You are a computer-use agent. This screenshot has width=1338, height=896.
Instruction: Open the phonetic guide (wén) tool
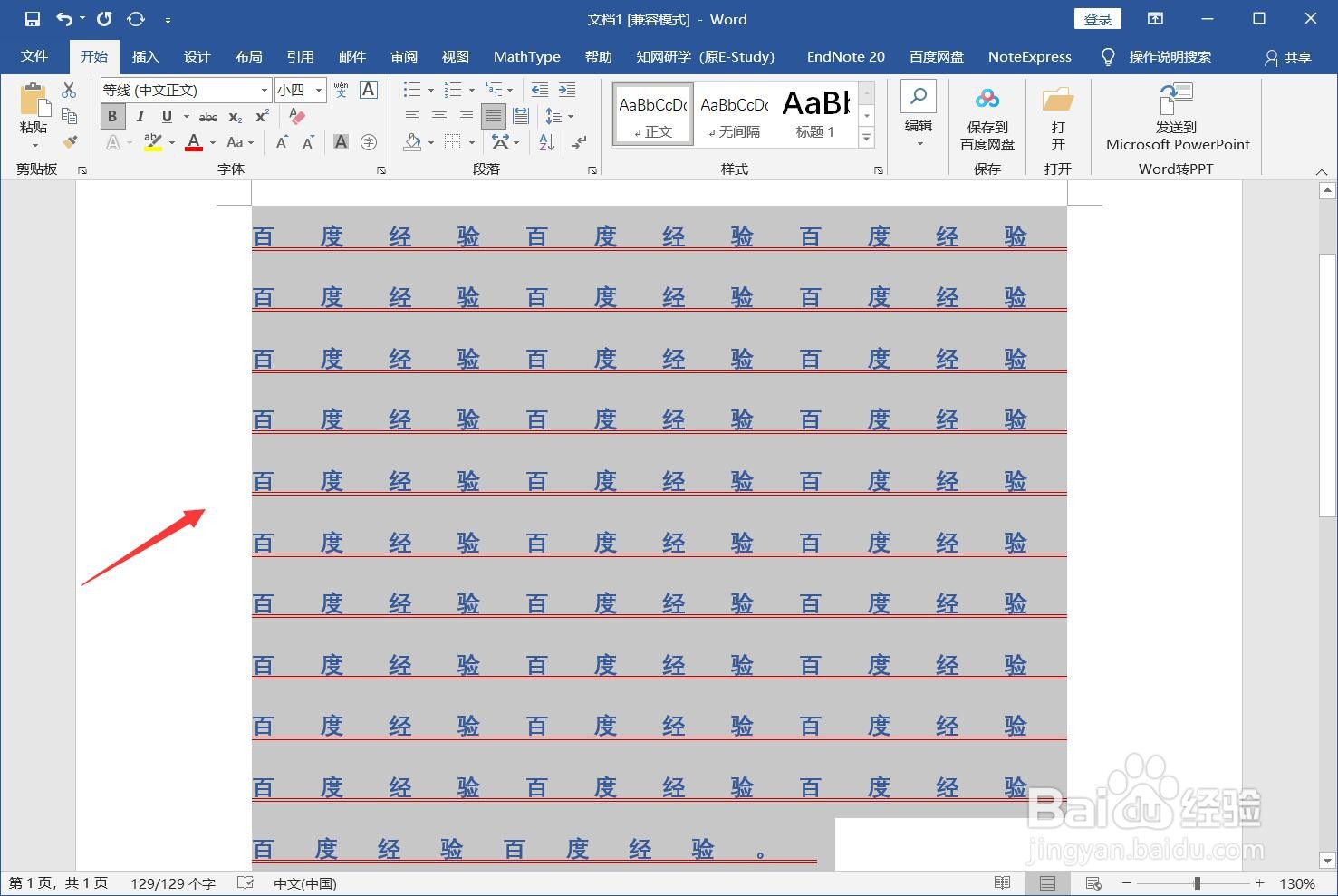[341, 90]
